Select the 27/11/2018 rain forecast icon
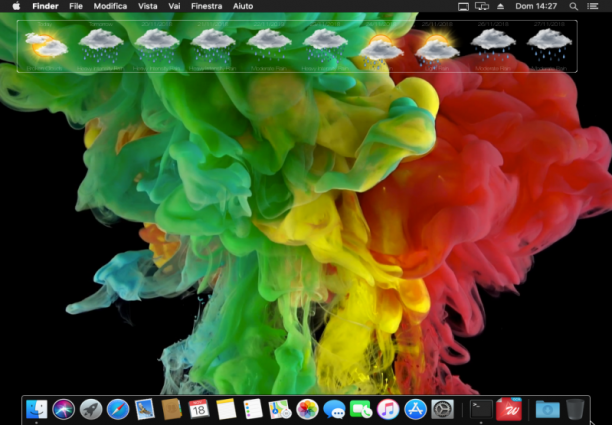This screenshot has height=425, width=612. [x=549, y=45]
